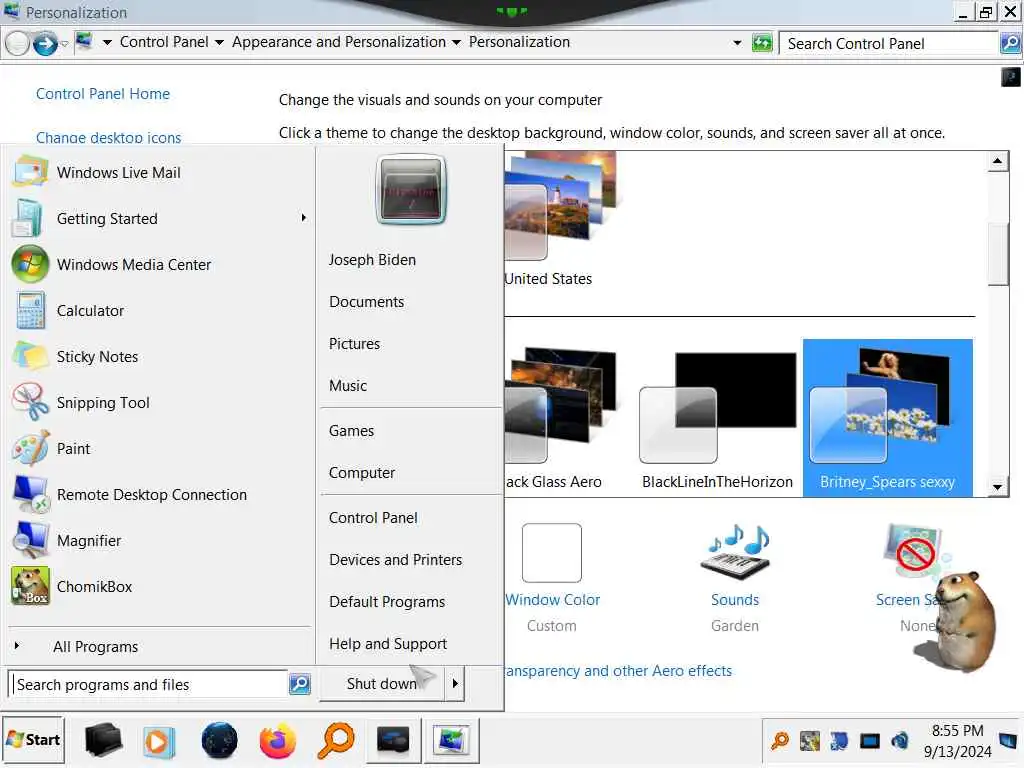1024x768 pixels.
Task: Select the United States theme
Action: click(x=560, y=219)
